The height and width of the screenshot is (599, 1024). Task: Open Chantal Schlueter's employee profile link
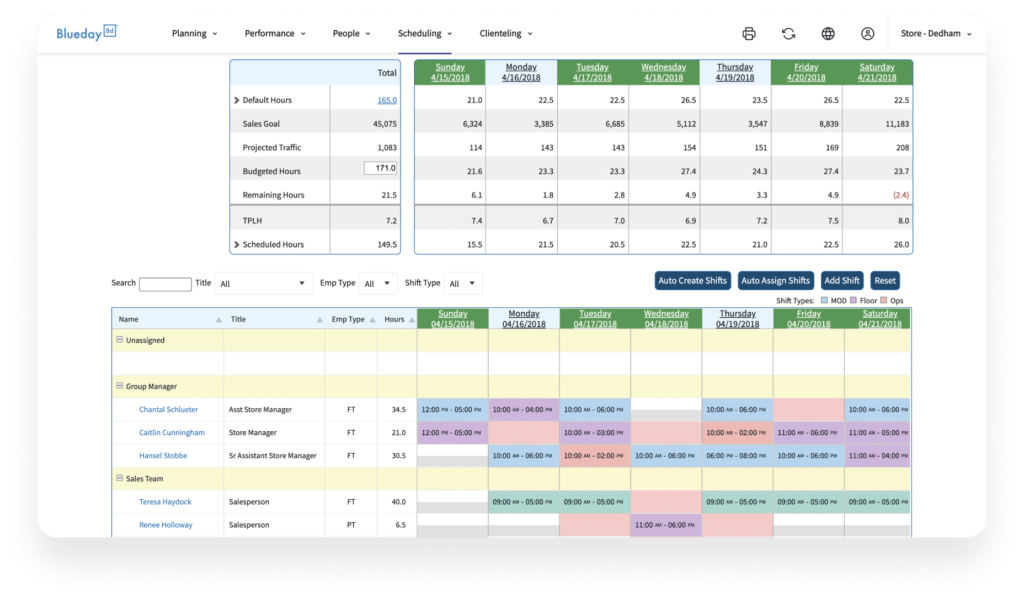170,409
